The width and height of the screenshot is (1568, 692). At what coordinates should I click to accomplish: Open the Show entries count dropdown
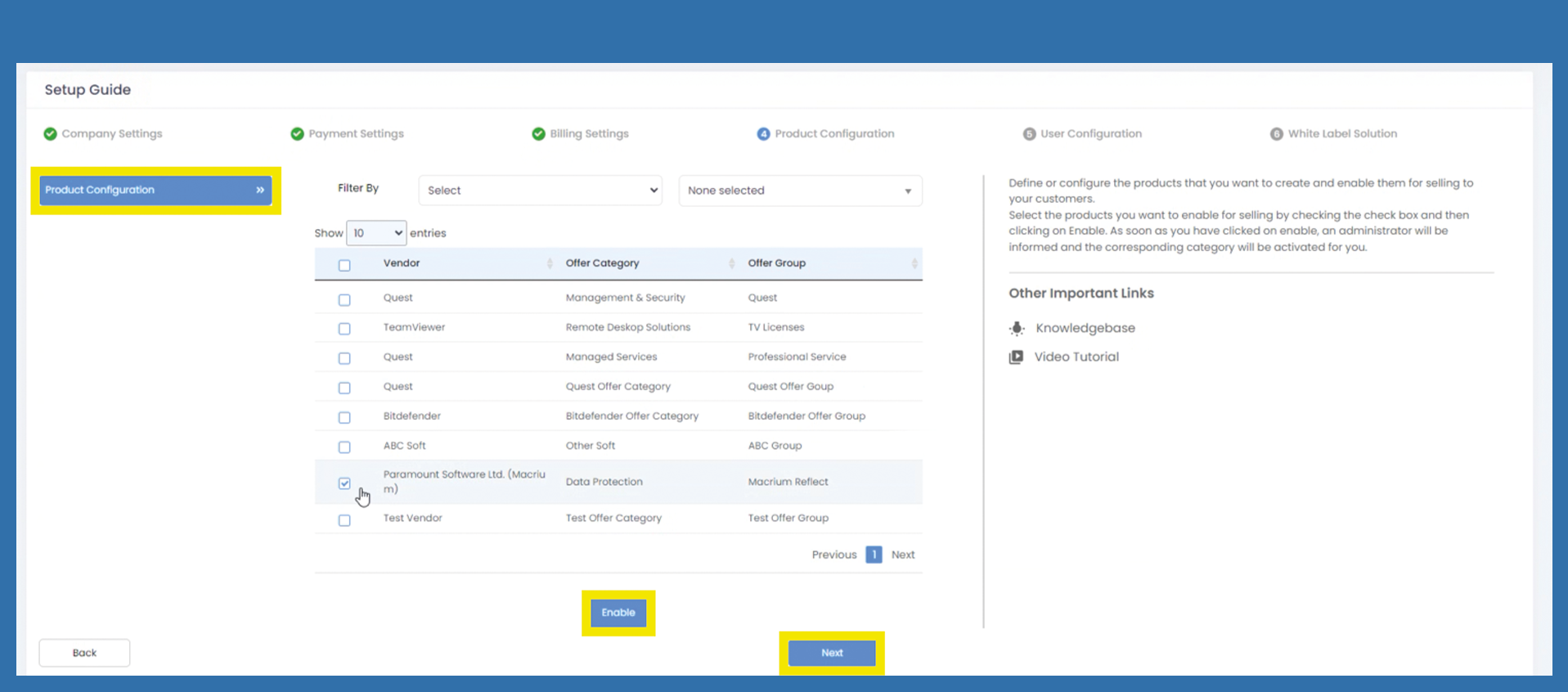tap(375, 233)
